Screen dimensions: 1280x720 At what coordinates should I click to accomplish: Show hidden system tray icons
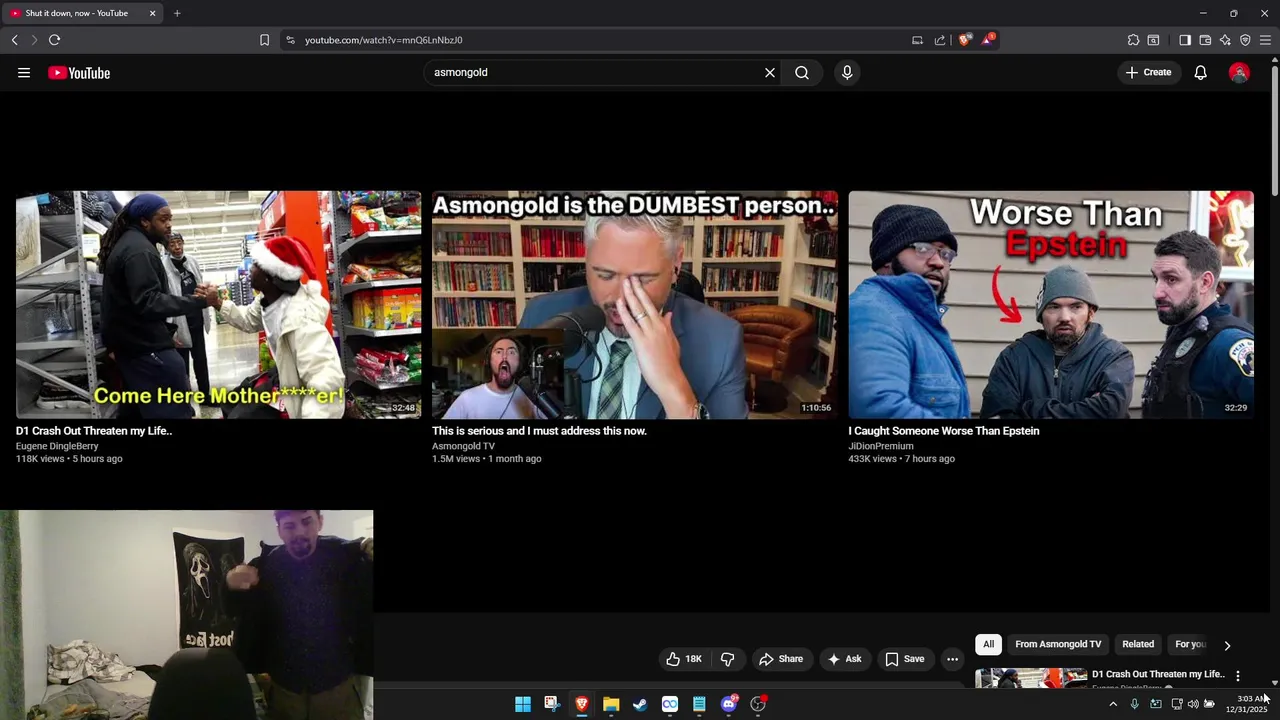pos(1113,704)
